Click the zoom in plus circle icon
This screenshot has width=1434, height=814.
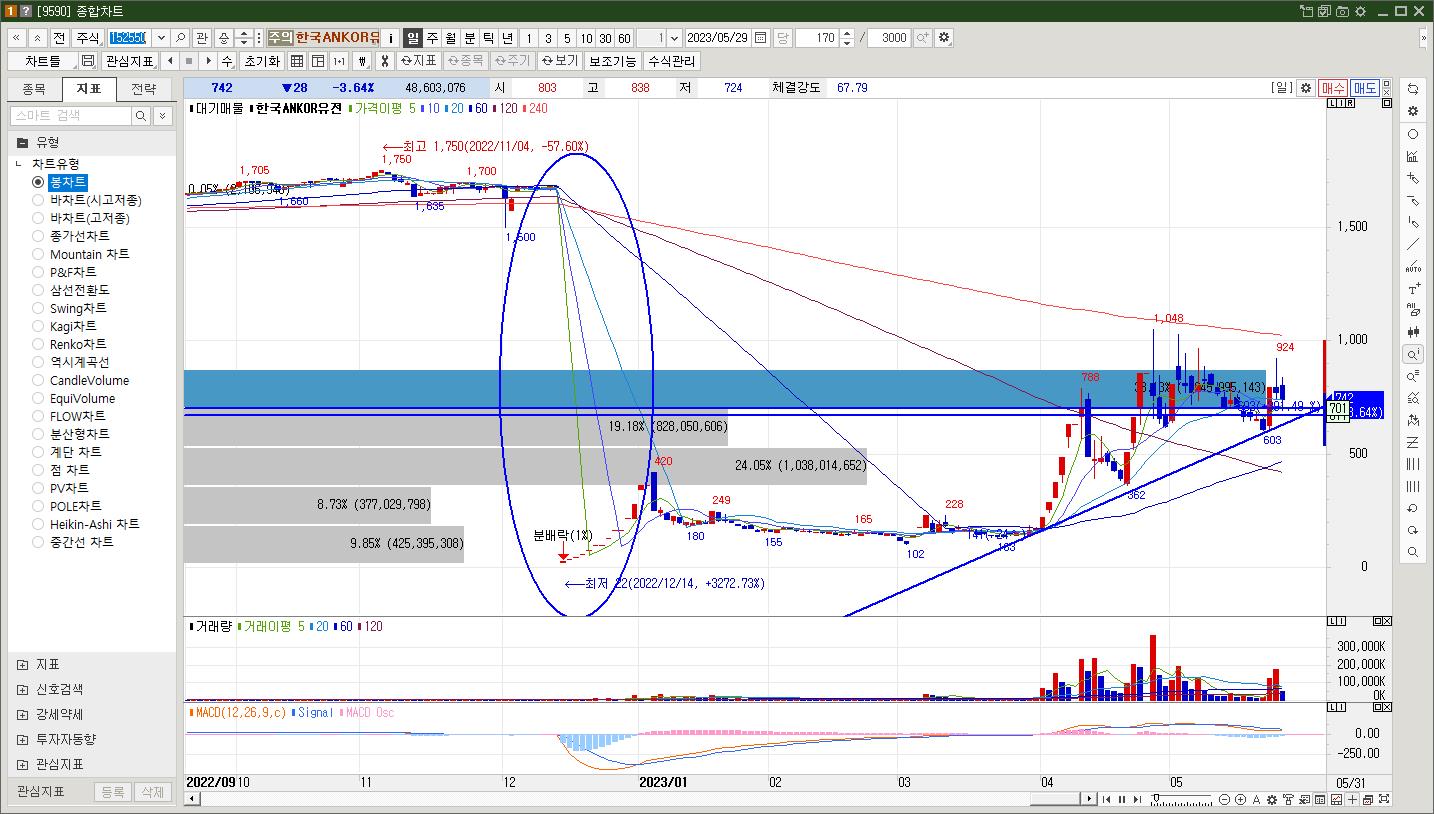(x=1240, y=799)
